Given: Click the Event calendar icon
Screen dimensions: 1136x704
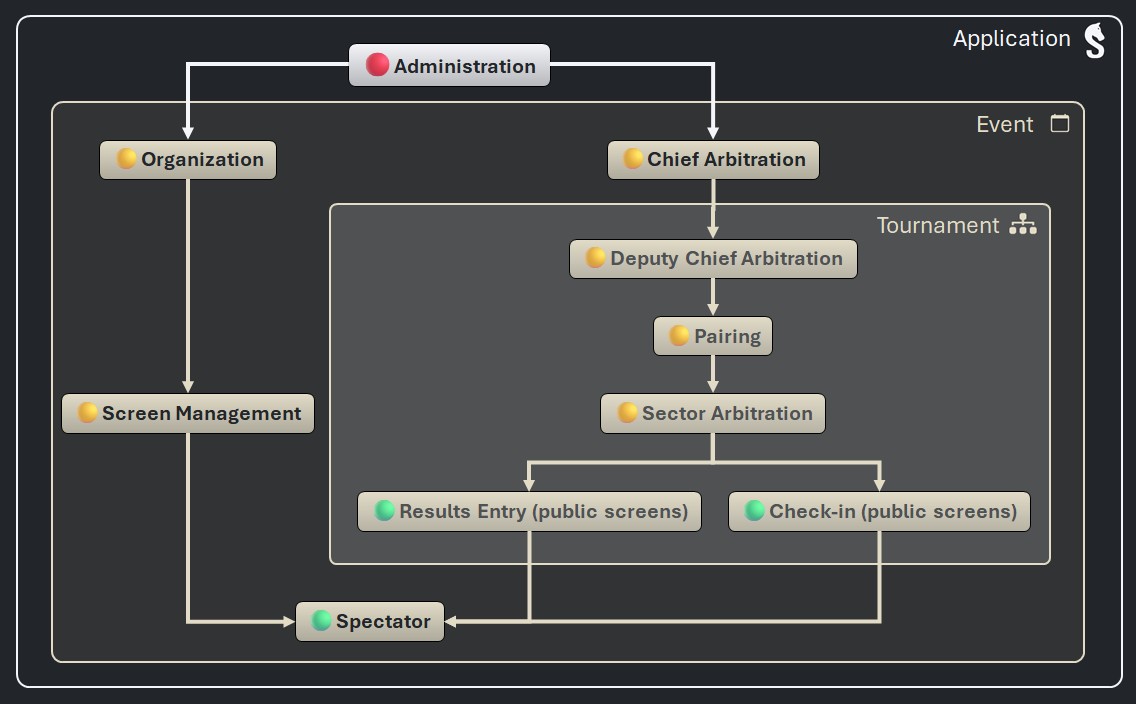Looking at the screenshot, I should click(x=1060, y=124).
